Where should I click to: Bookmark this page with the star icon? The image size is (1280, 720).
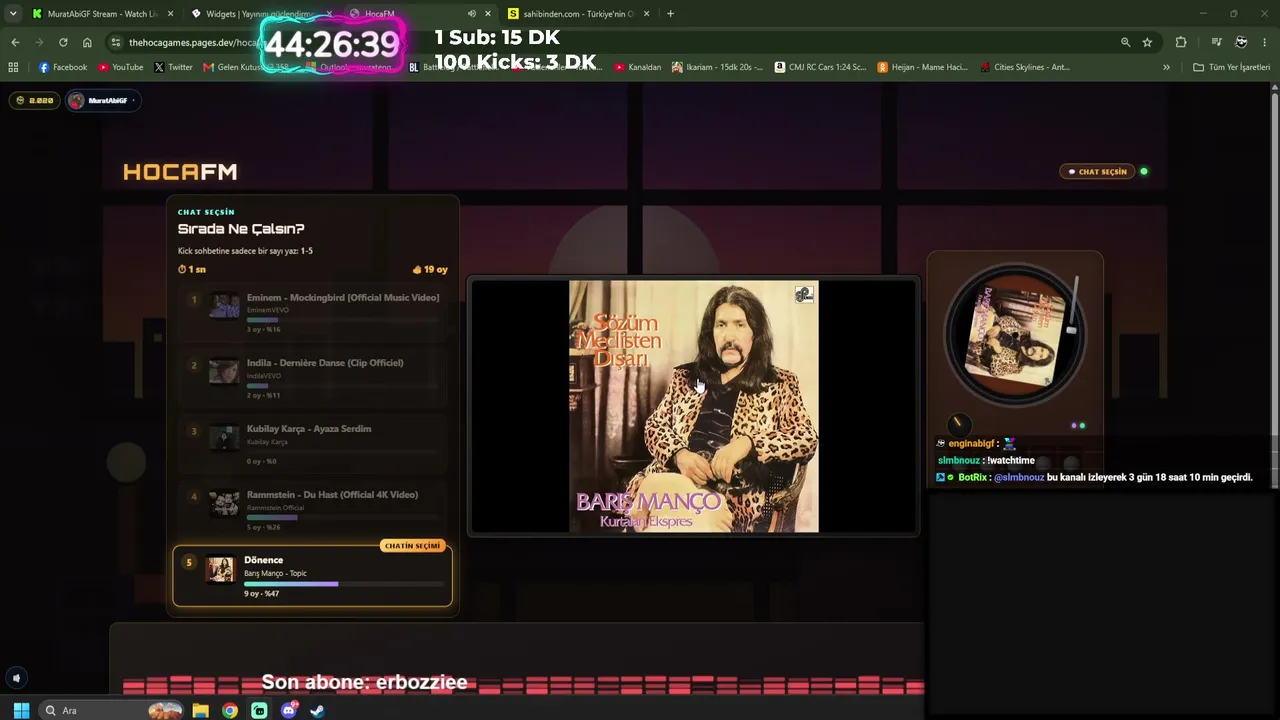(1147, 42)
